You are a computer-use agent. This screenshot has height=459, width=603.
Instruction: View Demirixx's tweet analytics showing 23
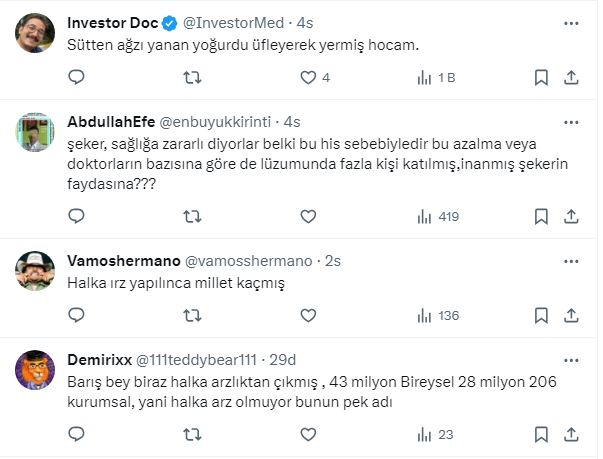click(x=437, y=434)
